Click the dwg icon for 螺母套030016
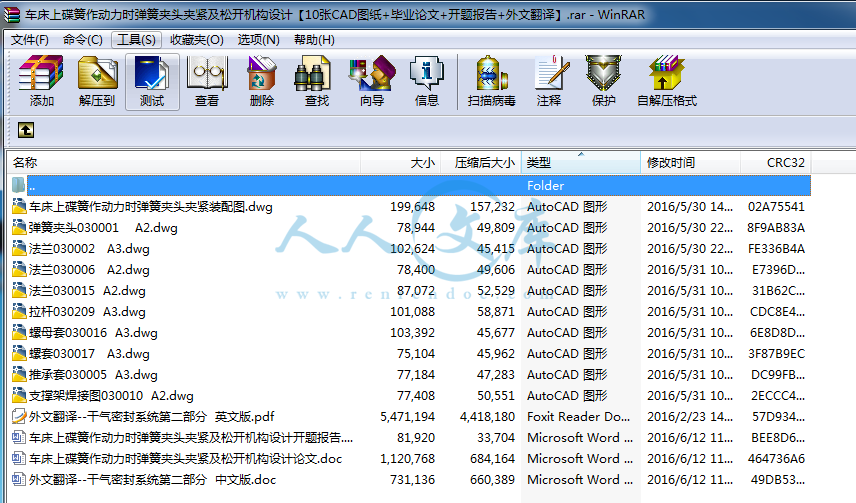Screen dimensions: 856x503 pos(19,332)
